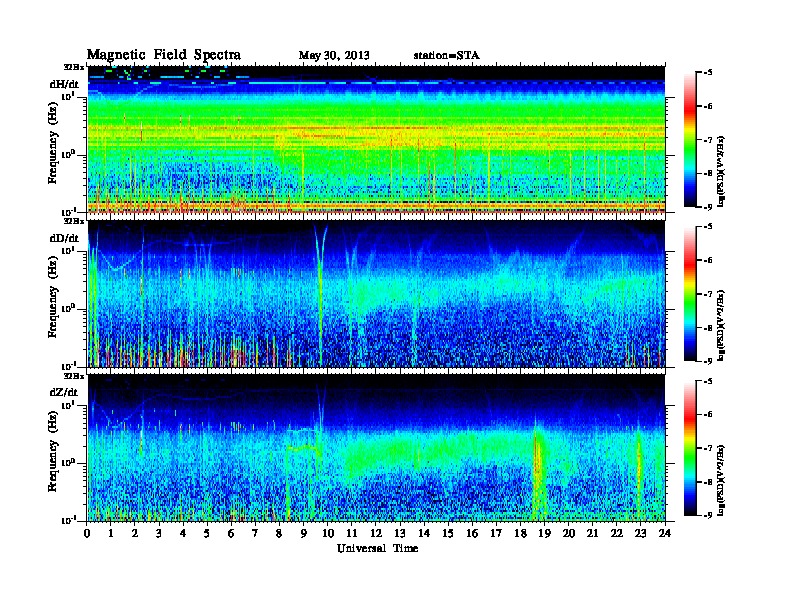Click hour tick label 15 on time axis
792x612 pixels.
(x=448, y=533)
